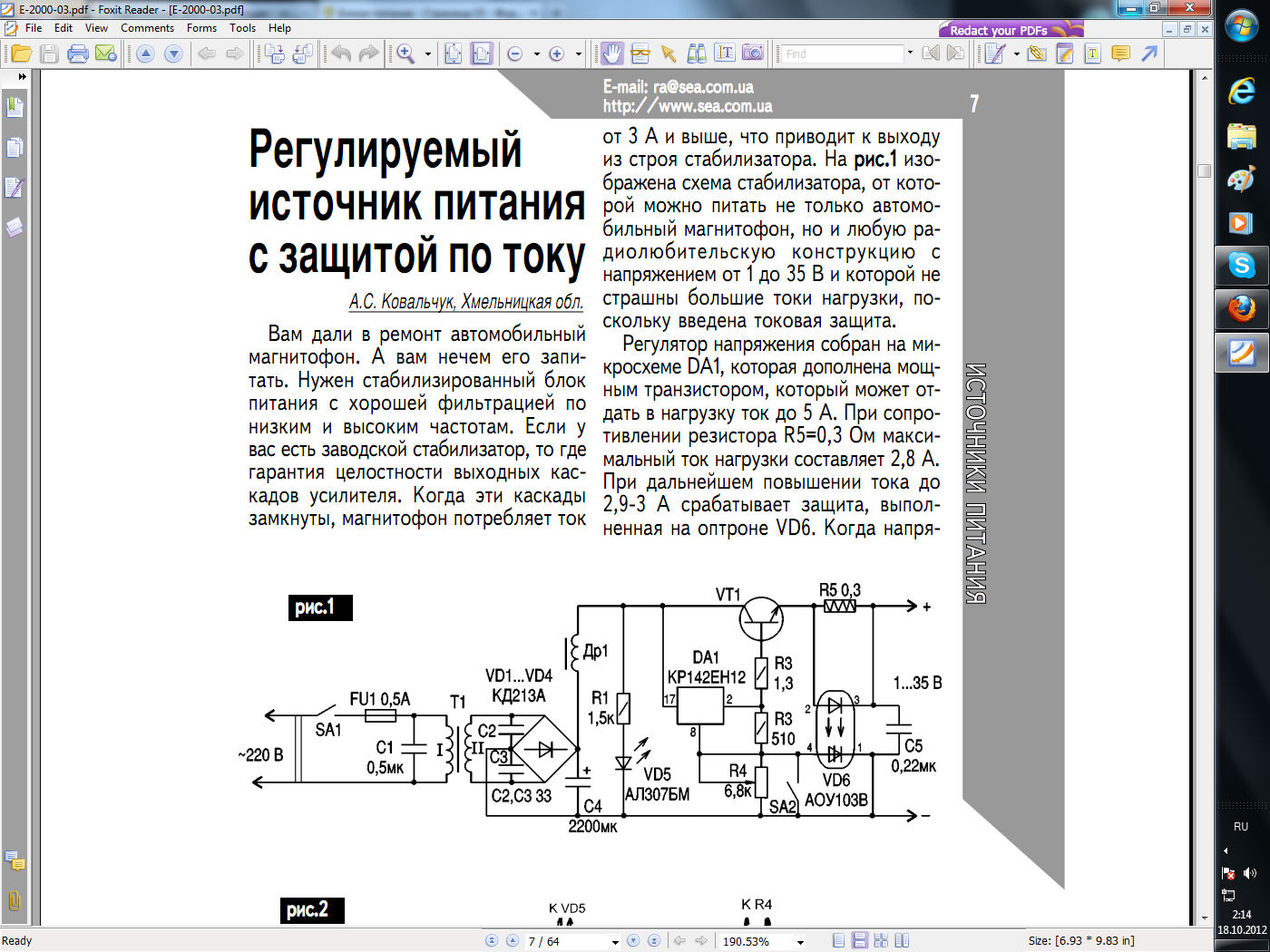The image size is (1270, 952).
Task: Open the View menu
Action: click(x=96, y=28)
